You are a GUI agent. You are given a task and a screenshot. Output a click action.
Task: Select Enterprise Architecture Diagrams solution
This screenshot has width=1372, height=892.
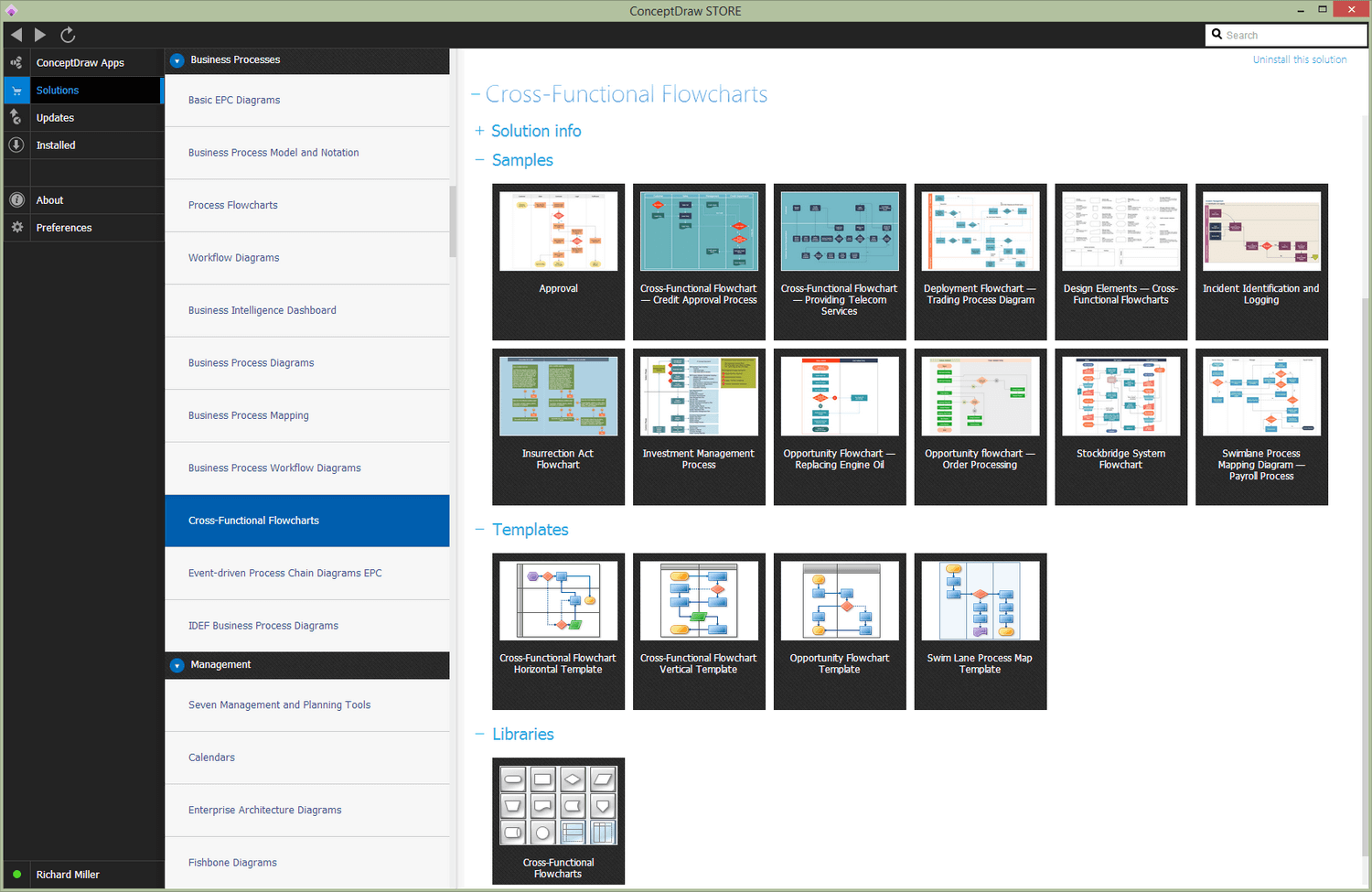(x=307, y=811)
